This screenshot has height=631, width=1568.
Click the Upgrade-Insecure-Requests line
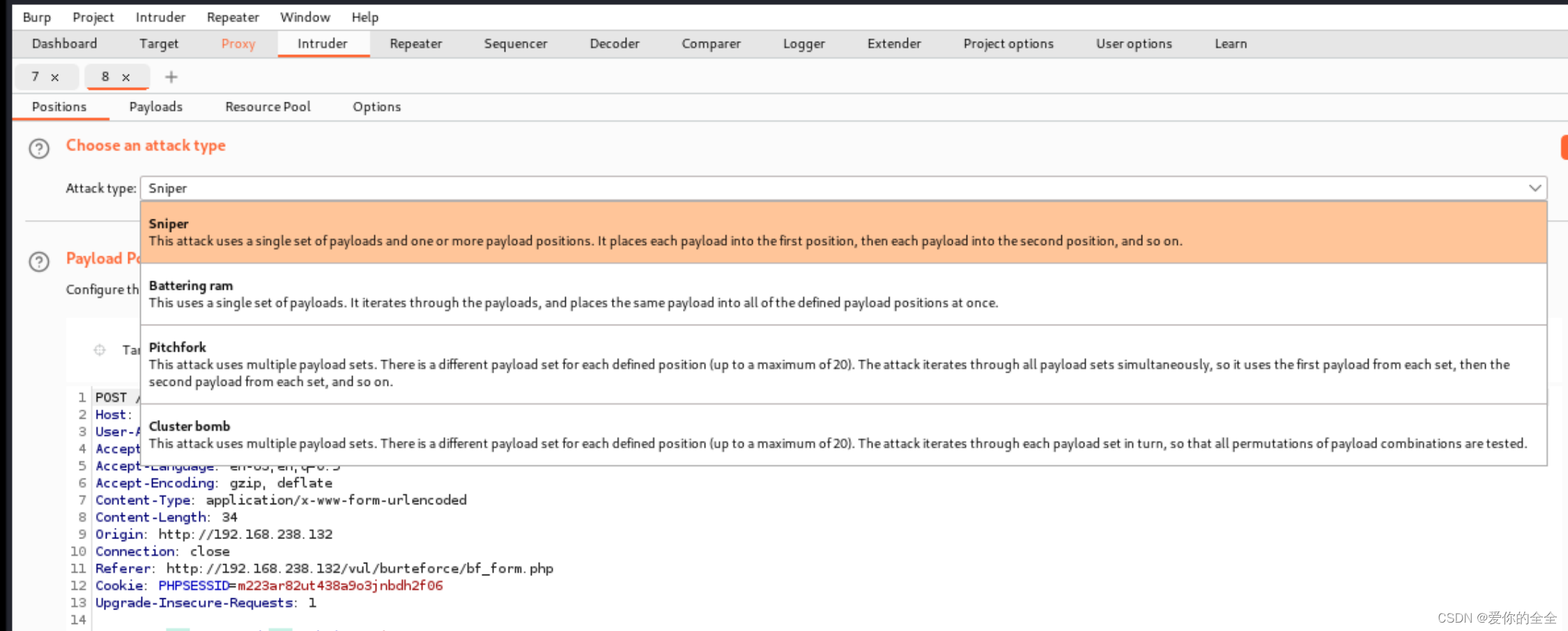[x=206, y=603]
